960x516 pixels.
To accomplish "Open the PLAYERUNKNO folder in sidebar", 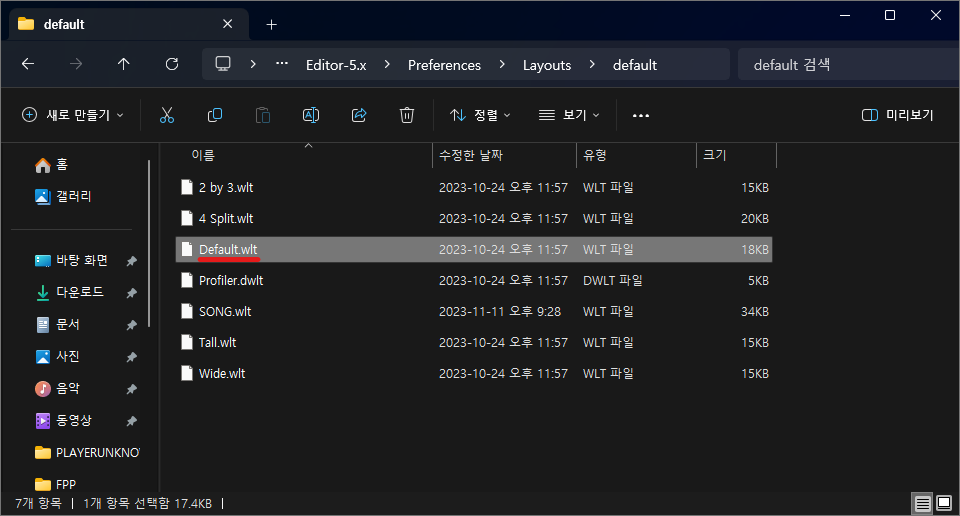I will click(x=87, y=453).
